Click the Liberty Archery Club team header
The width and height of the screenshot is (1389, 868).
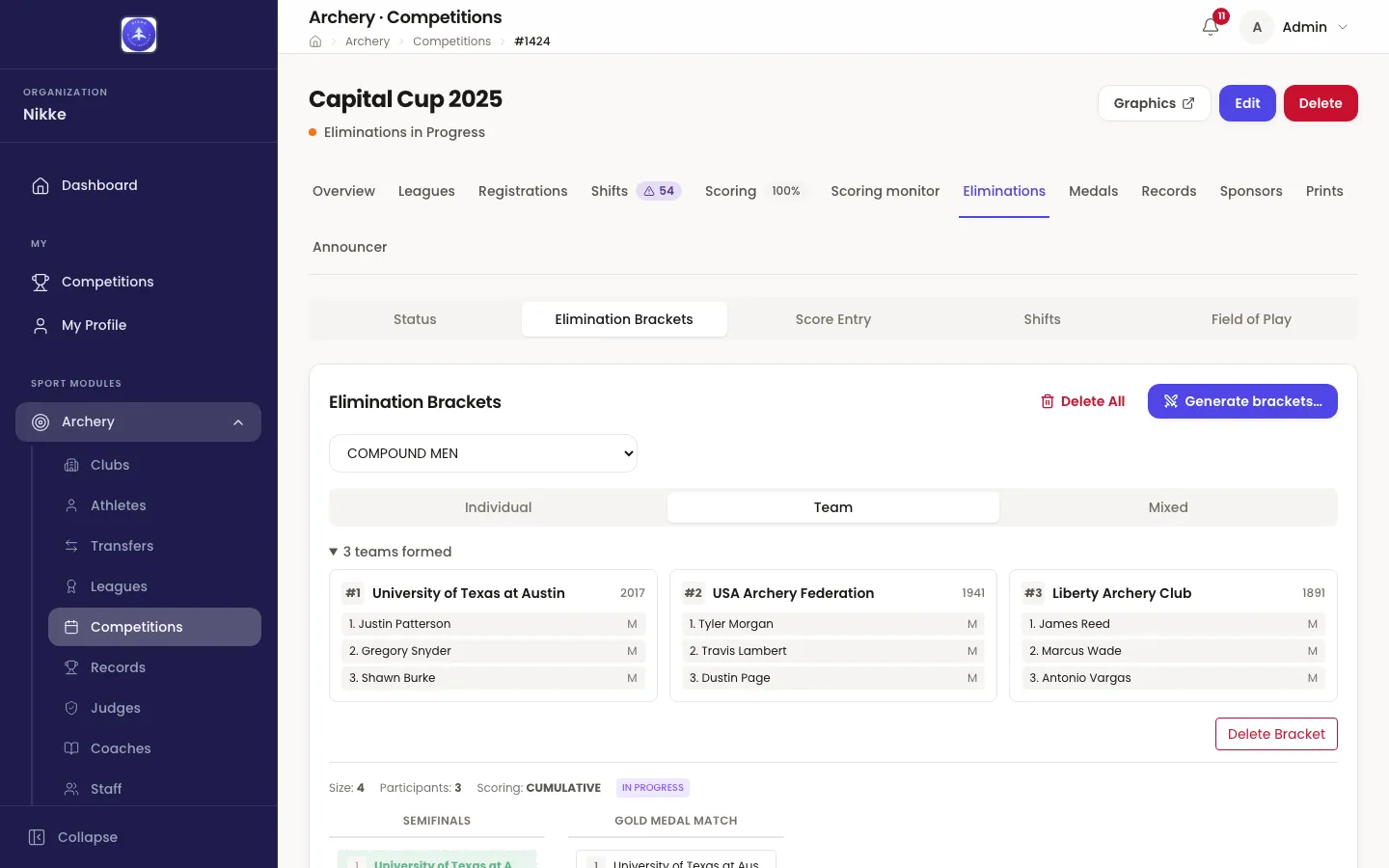point(1173,593)
